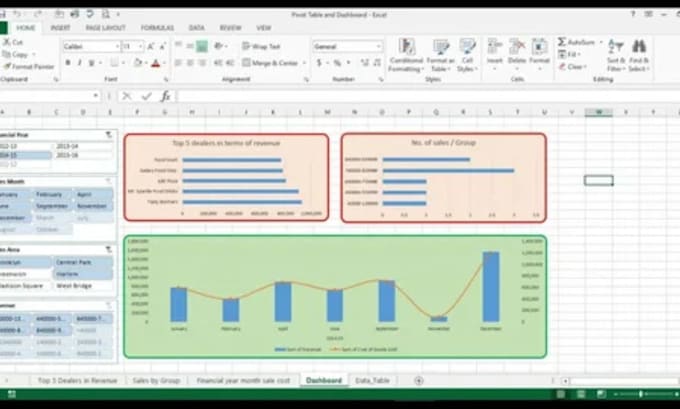Viewport: 680px width, 409px height.
Task: Toggle 2013-14 in Financial Year slicer
Action: point(83,146)
